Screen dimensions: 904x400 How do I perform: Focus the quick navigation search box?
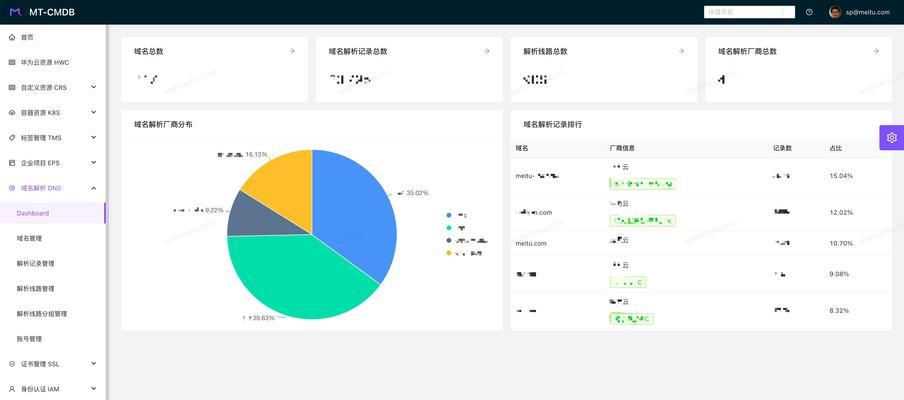point(749,12)
